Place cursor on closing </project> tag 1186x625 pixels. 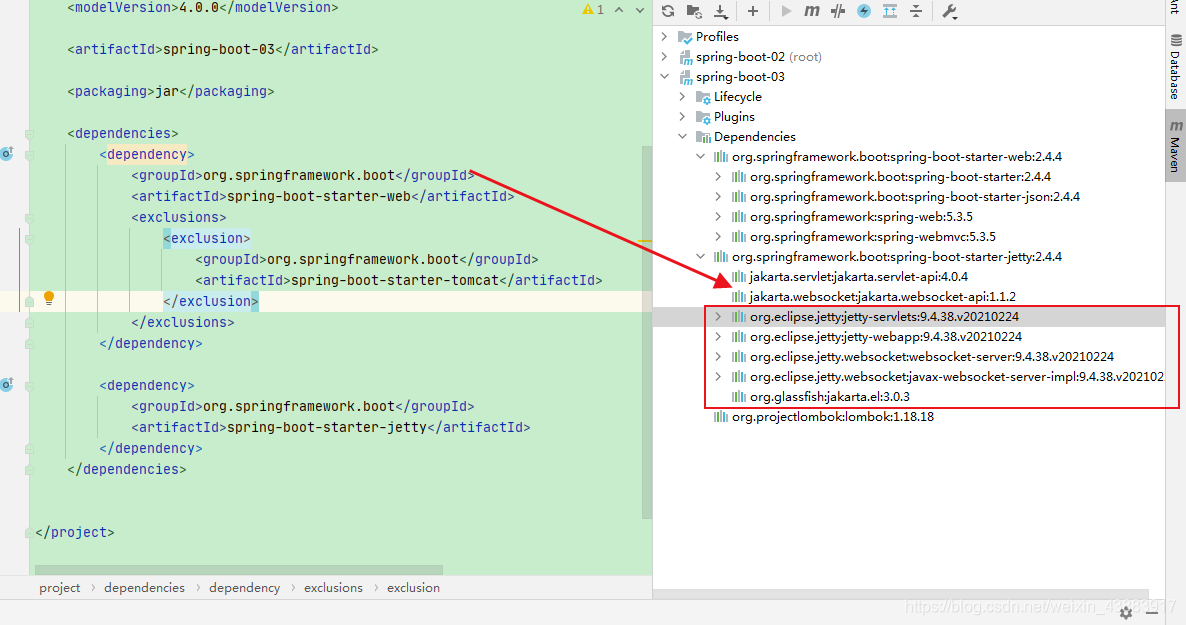74,533
